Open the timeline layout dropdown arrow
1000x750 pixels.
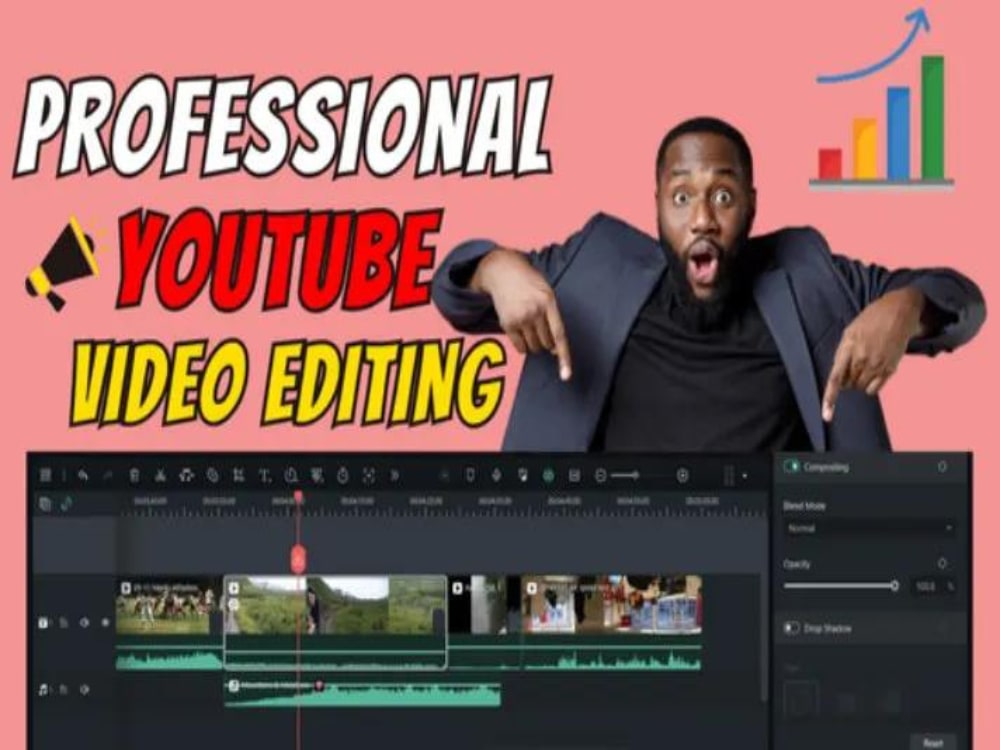coord(745,475)
